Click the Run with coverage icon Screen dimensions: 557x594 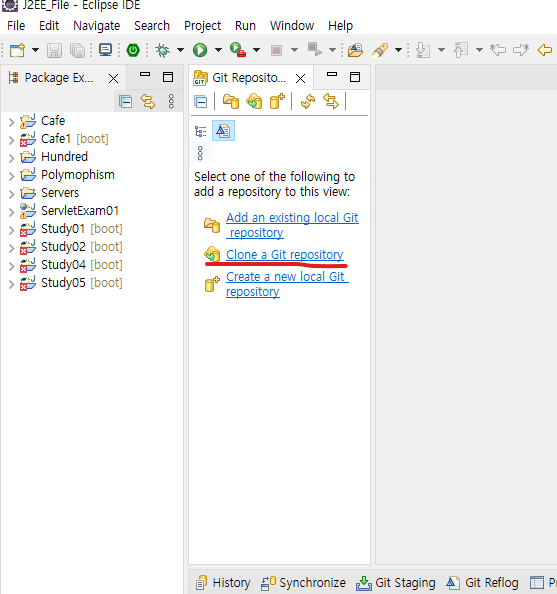(238, 50)
